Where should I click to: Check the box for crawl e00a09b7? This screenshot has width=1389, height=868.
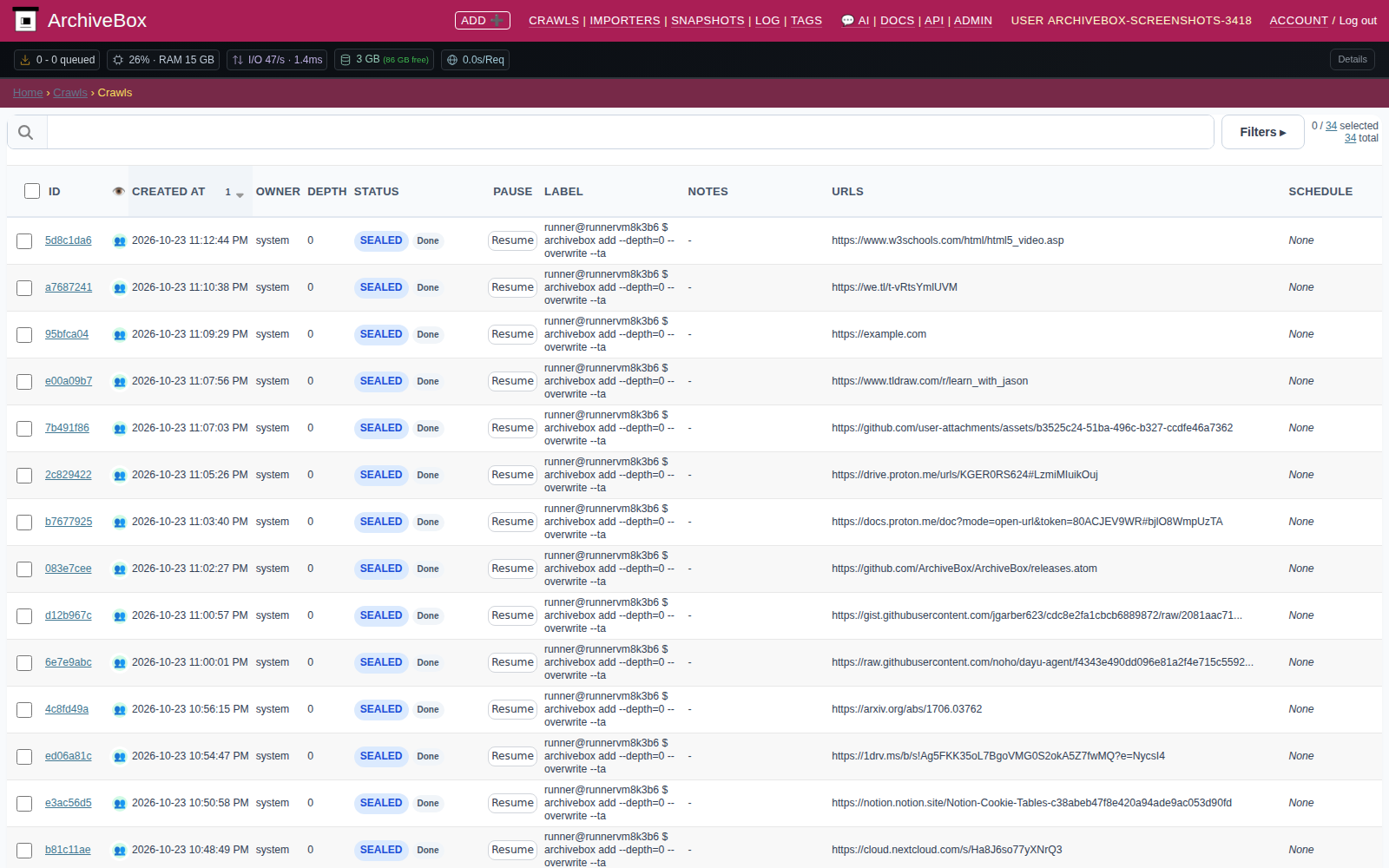(24, 382)
